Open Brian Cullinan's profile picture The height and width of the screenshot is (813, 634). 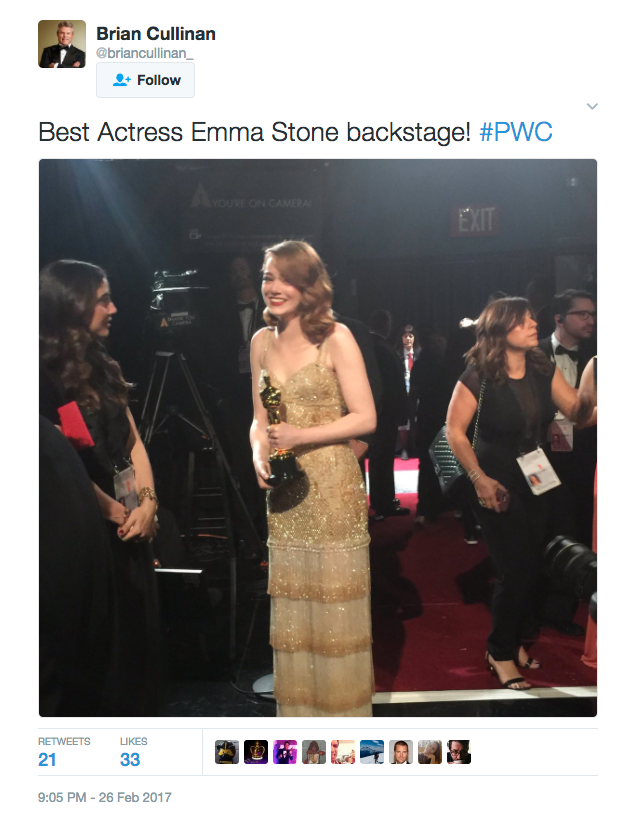point(62,44)
